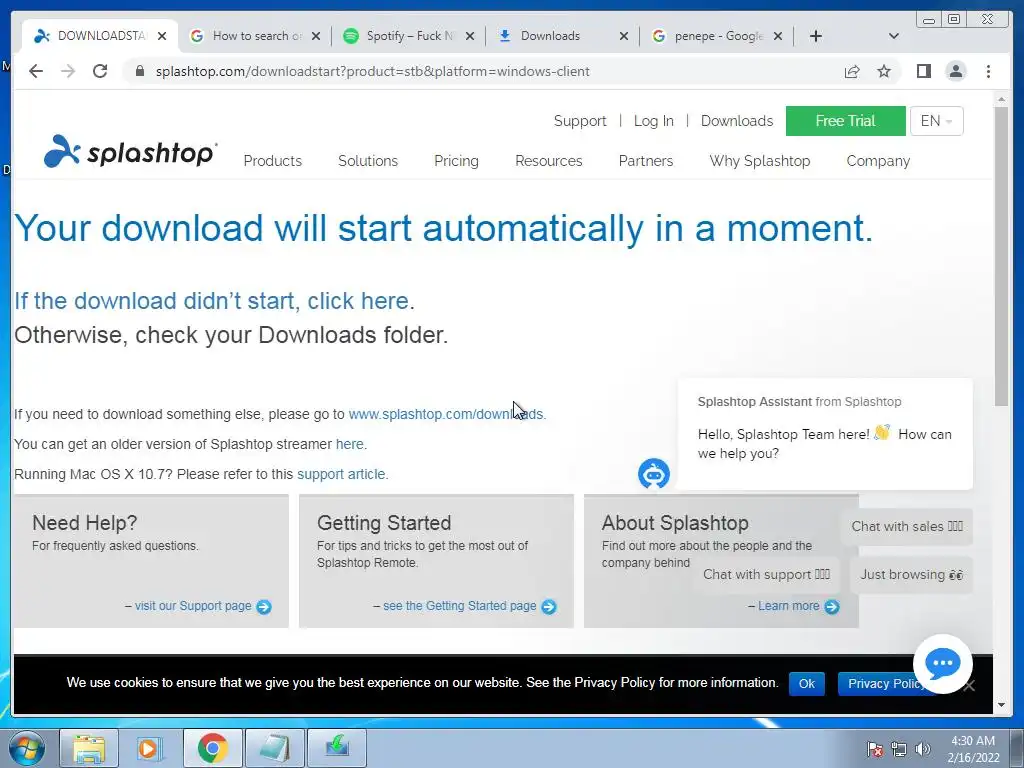Choose Chat with sales option
The height and width of the screenshot is (768, 1024).
906,526
